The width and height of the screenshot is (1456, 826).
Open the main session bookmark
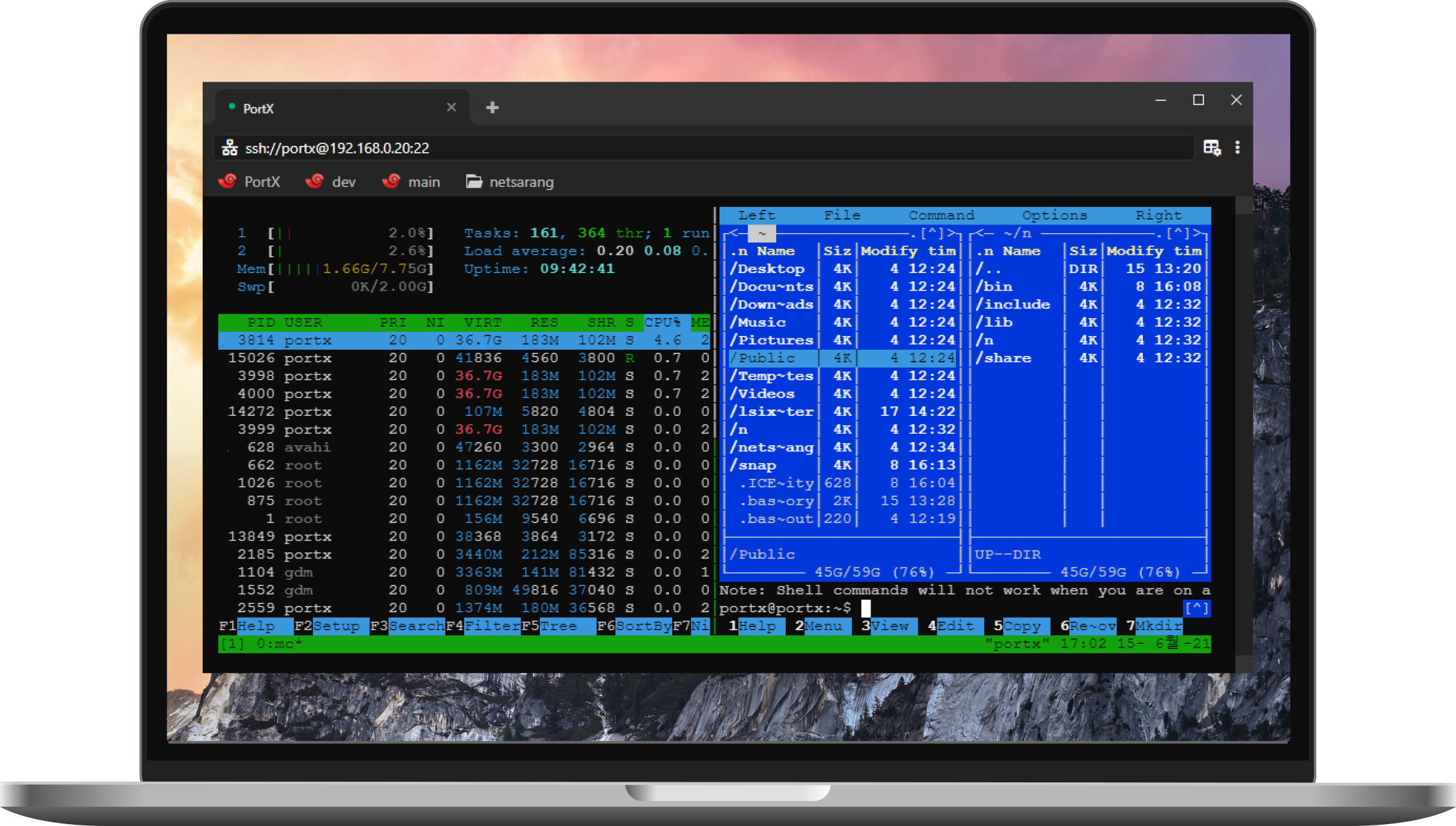click(411, 182)
